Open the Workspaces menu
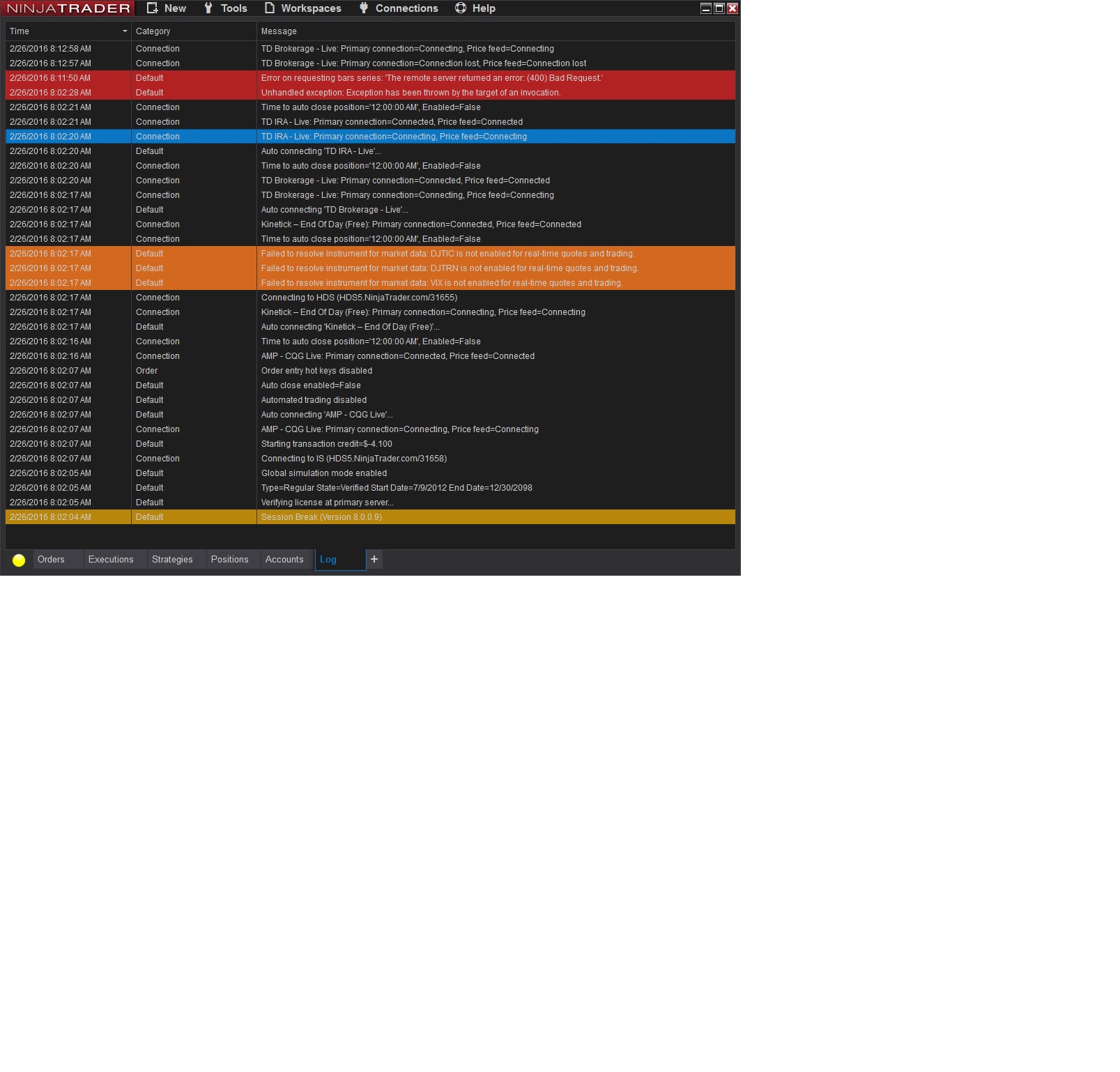The width and height of the screenshot is (1120, 1072). 302,8
